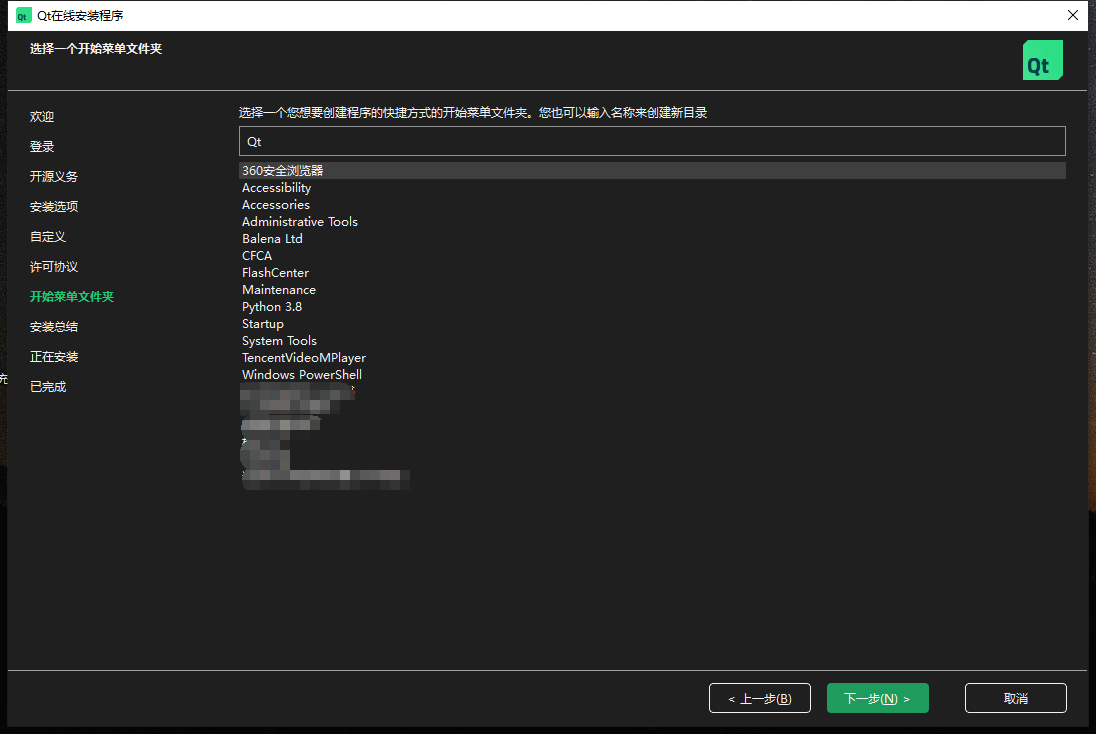Screen dimensions: 1096x734
Task: Select the Accessibility folder
Action: click(276, 187)
